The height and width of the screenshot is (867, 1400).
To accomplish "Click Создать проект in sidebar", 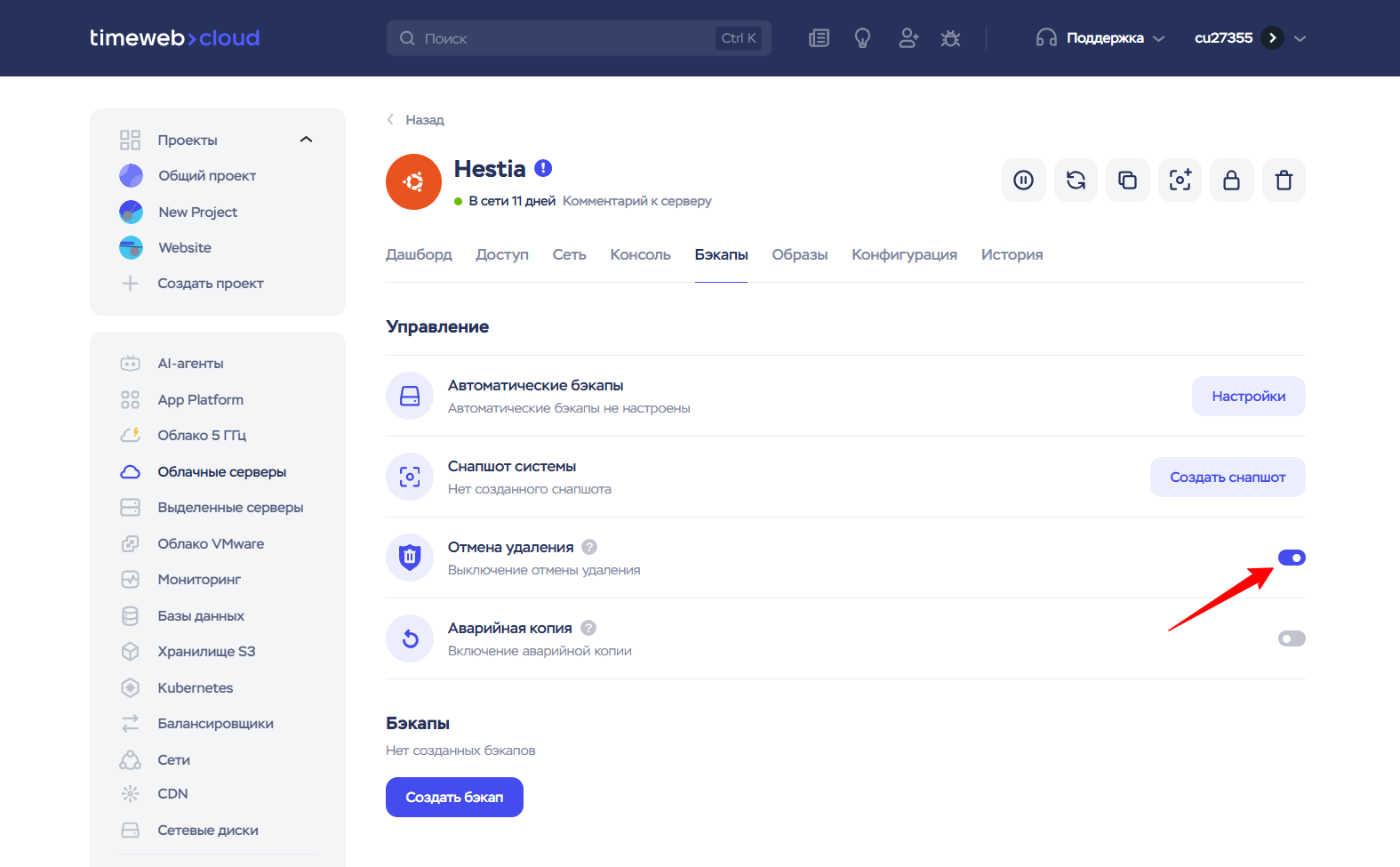I will tap(211, 283).
